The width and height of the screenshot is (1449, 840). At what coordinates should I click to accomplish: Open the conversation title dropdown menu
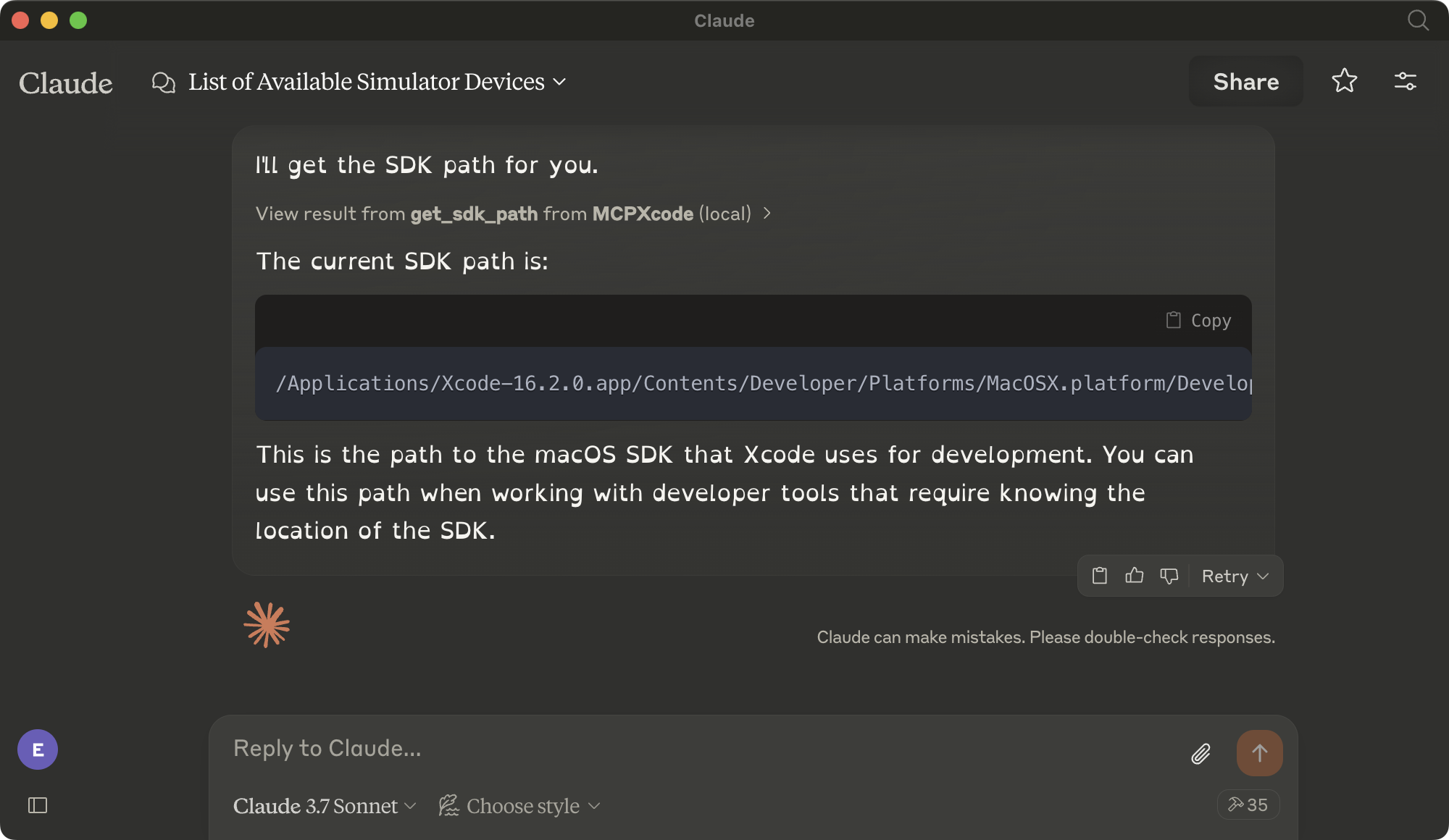click(559, 82)
